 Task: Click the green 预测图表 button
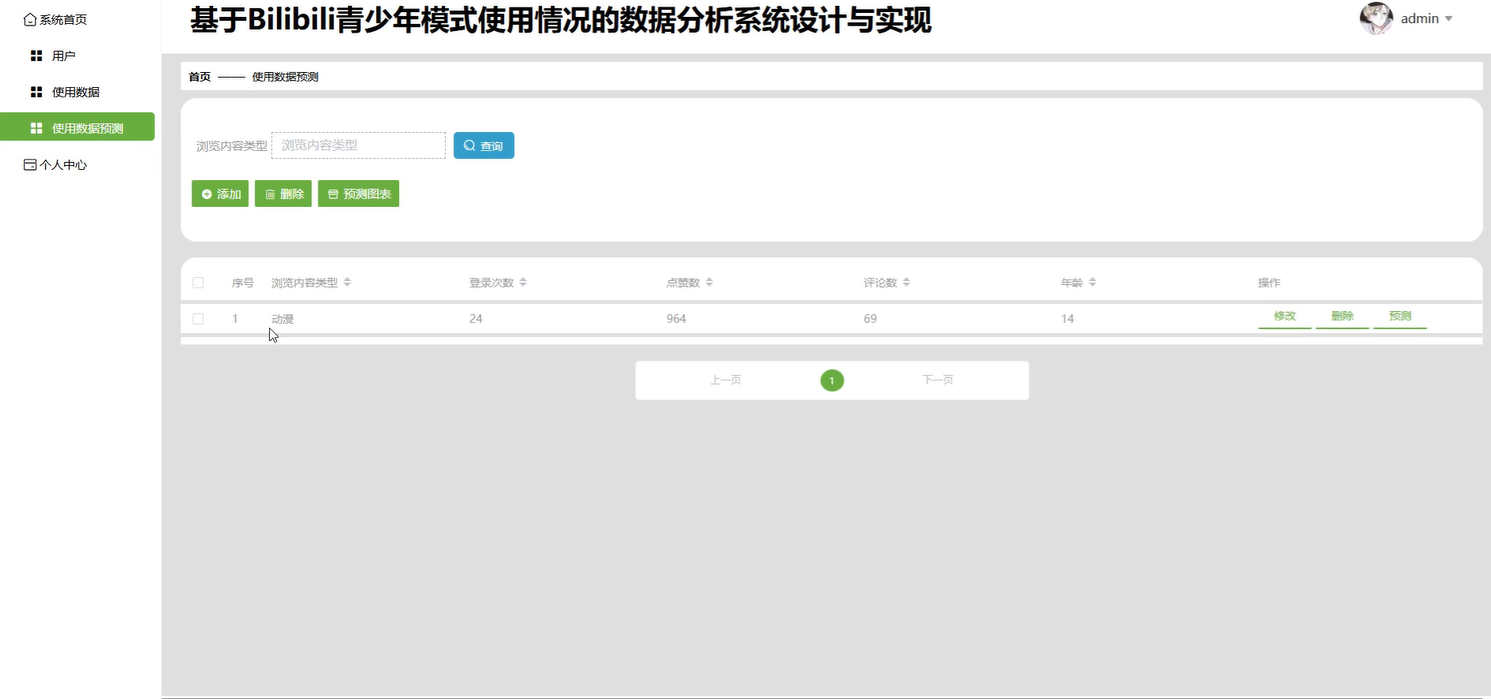358,194
